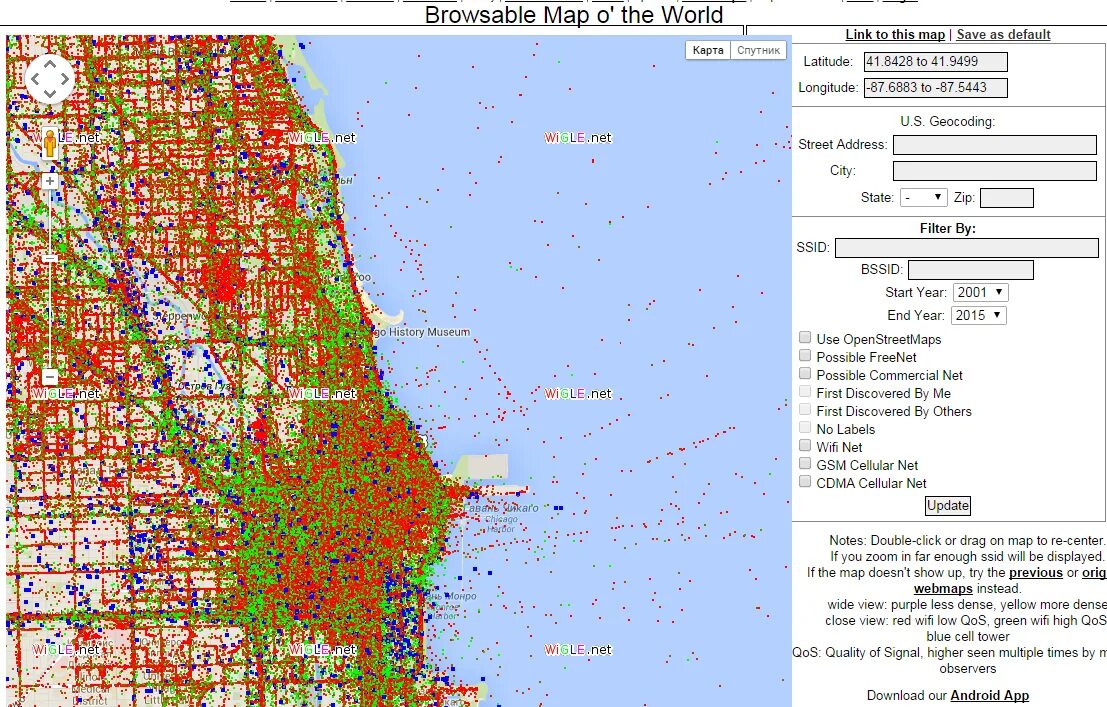Image resolution: width=1107 pixels, height=707 pixels.
Task: Open the Android App download link
Action: (989, 696)
